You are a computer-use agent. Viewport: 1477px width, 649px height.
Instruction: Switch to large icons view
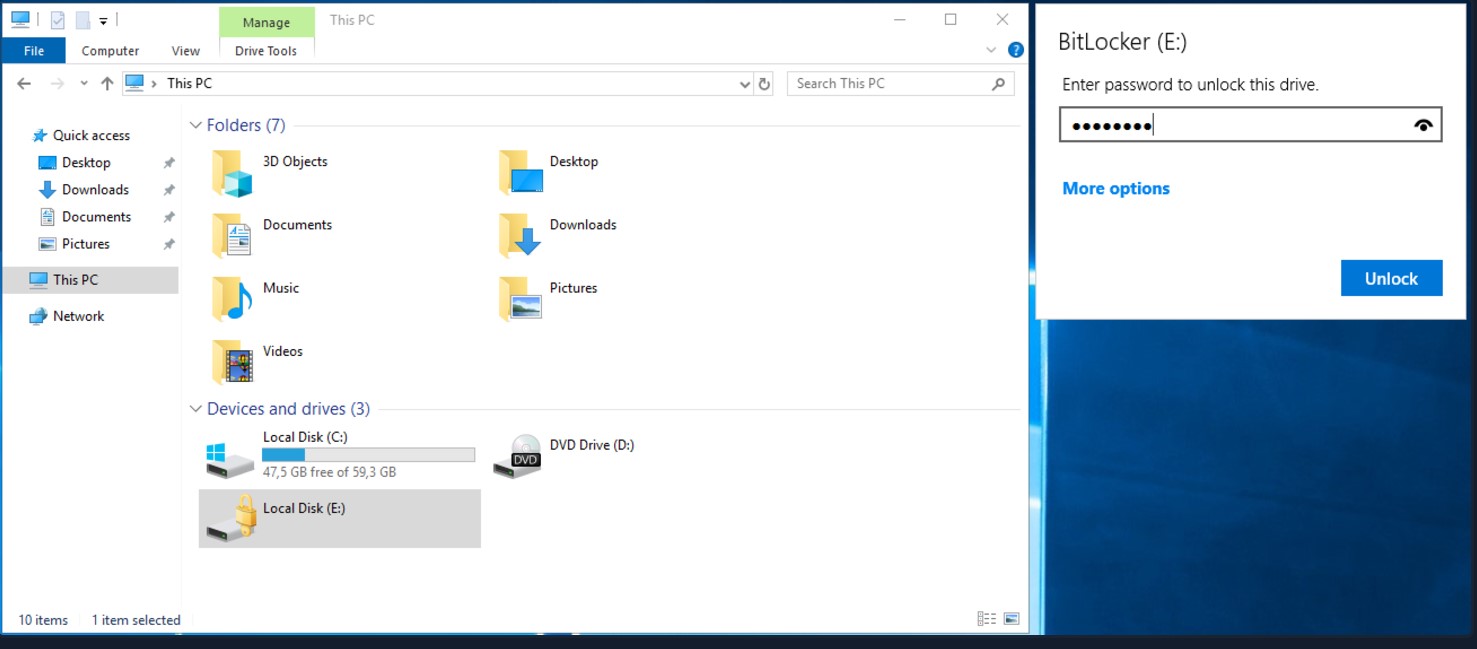click(1011, 620)
